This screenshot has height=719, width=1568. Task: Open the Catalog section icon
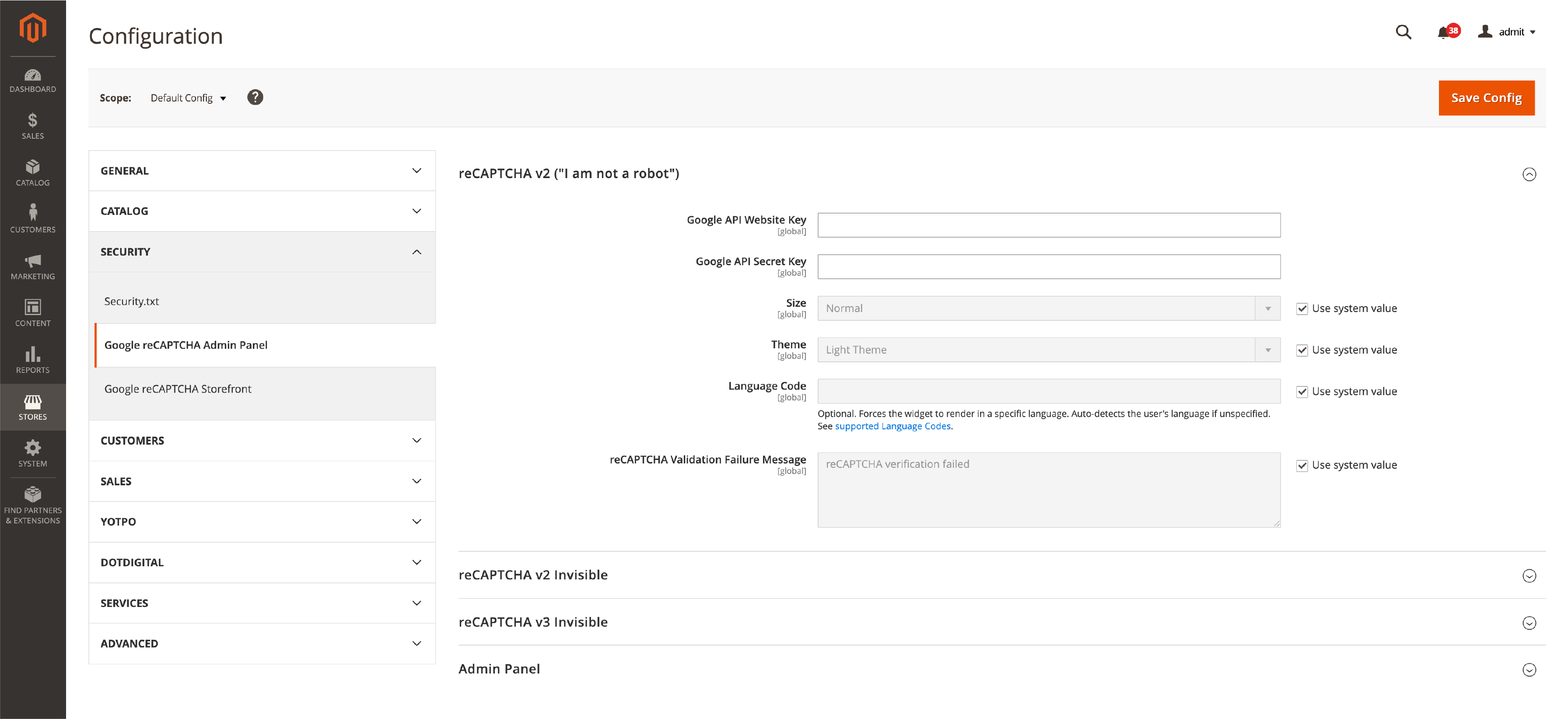(32, 169)
